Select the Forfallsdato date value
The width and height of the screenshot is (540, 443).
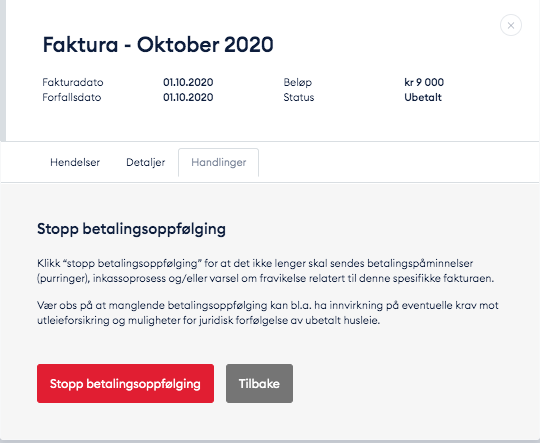[188, 97]
